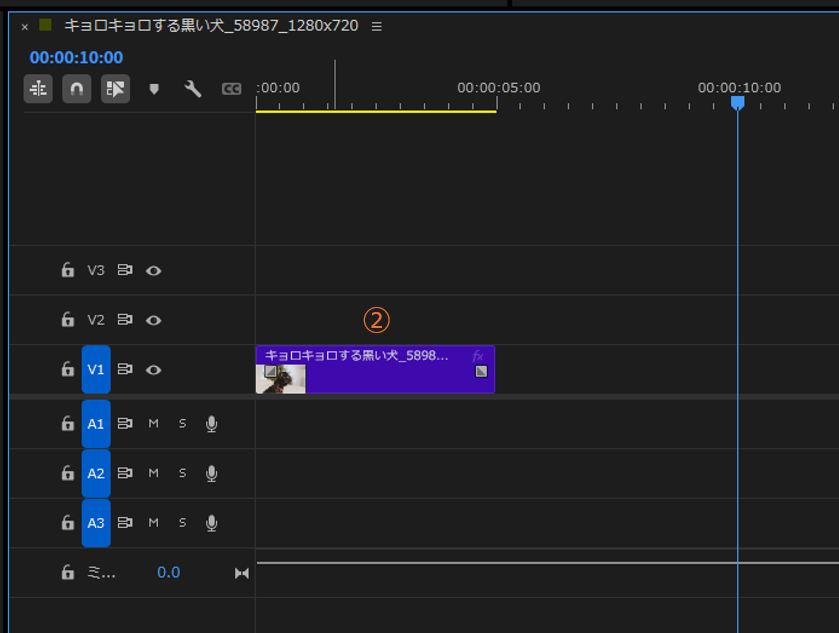
Task: Solo audio track A3
Action: point(182,522)
